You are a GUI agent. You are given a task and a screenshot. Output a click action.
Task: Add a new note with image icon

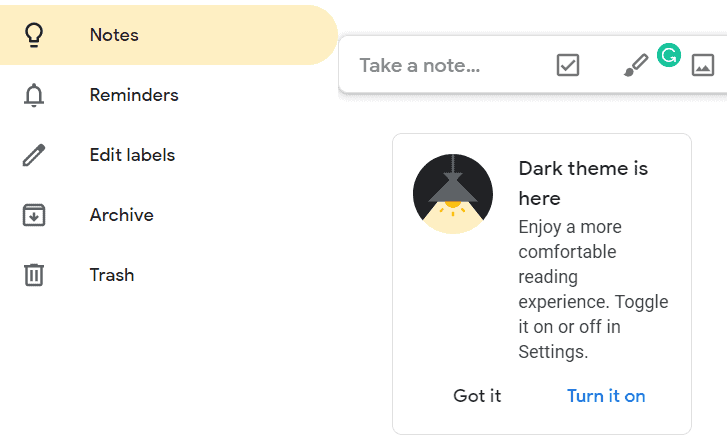pos(703,65)
